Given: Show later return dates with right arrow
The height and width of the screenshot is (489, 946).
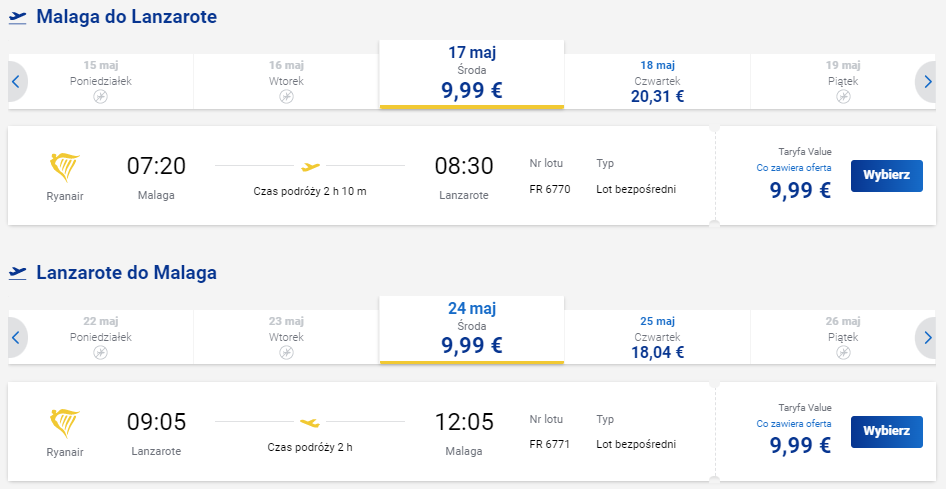Looking at the screenshot, I should pos(927,337).
